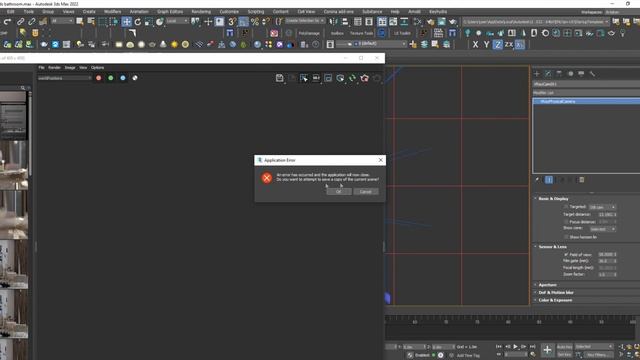This screenshot has height=360, width=640.
Task: Toggle the green channel in render window
Action: pyautogui.click(x=111, y=78)
